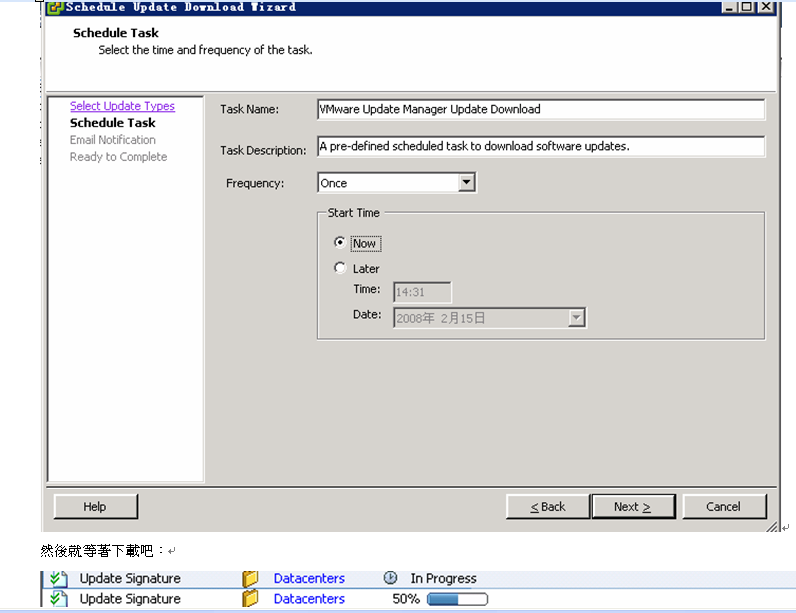Open the Date picker dropdown arrow
The image size is (796, 613).
(576, 318)
